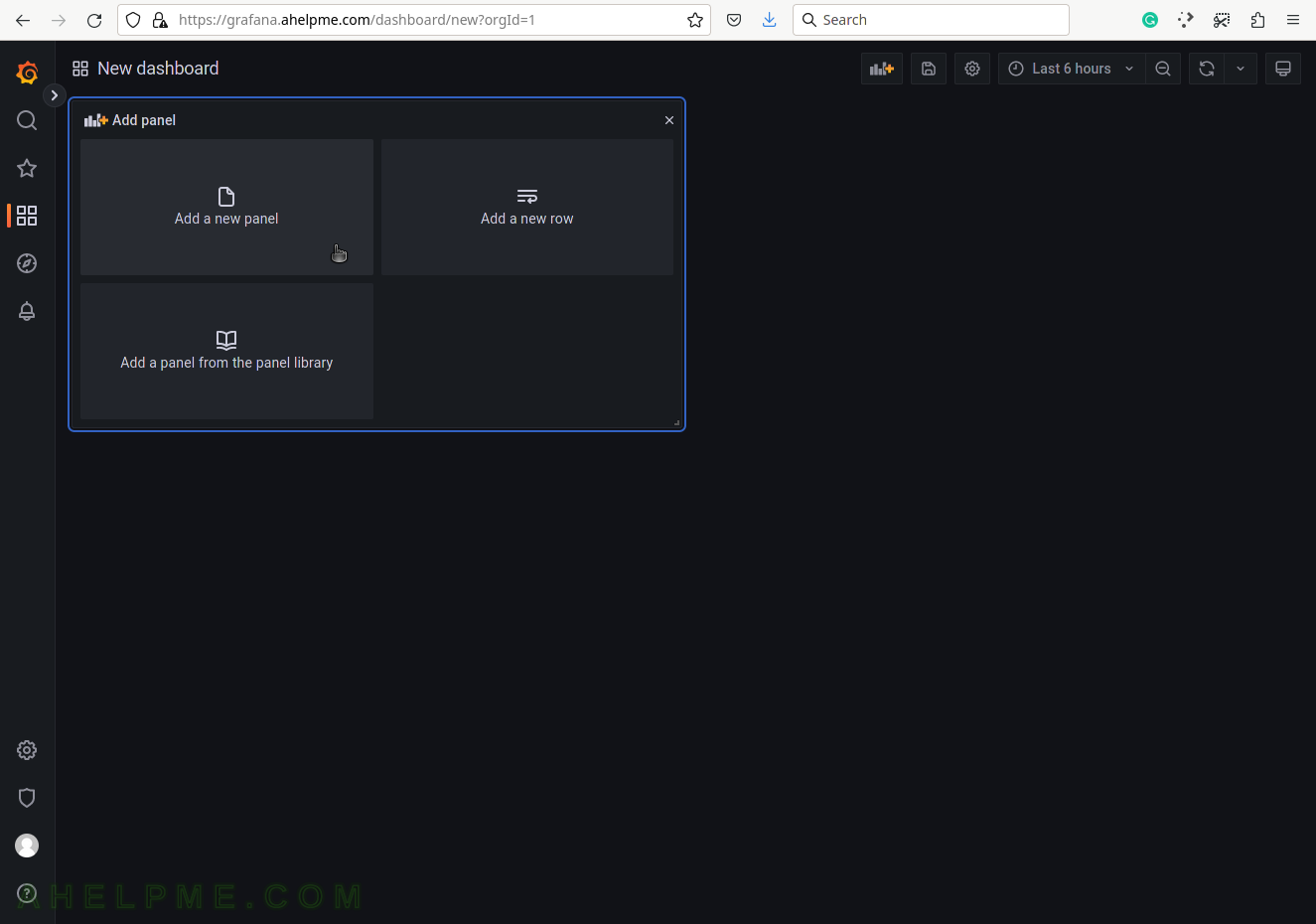Screen dimensions: 1316x924
Task: Open the Configuration gear in sidebar
Action: pos(27,750)
